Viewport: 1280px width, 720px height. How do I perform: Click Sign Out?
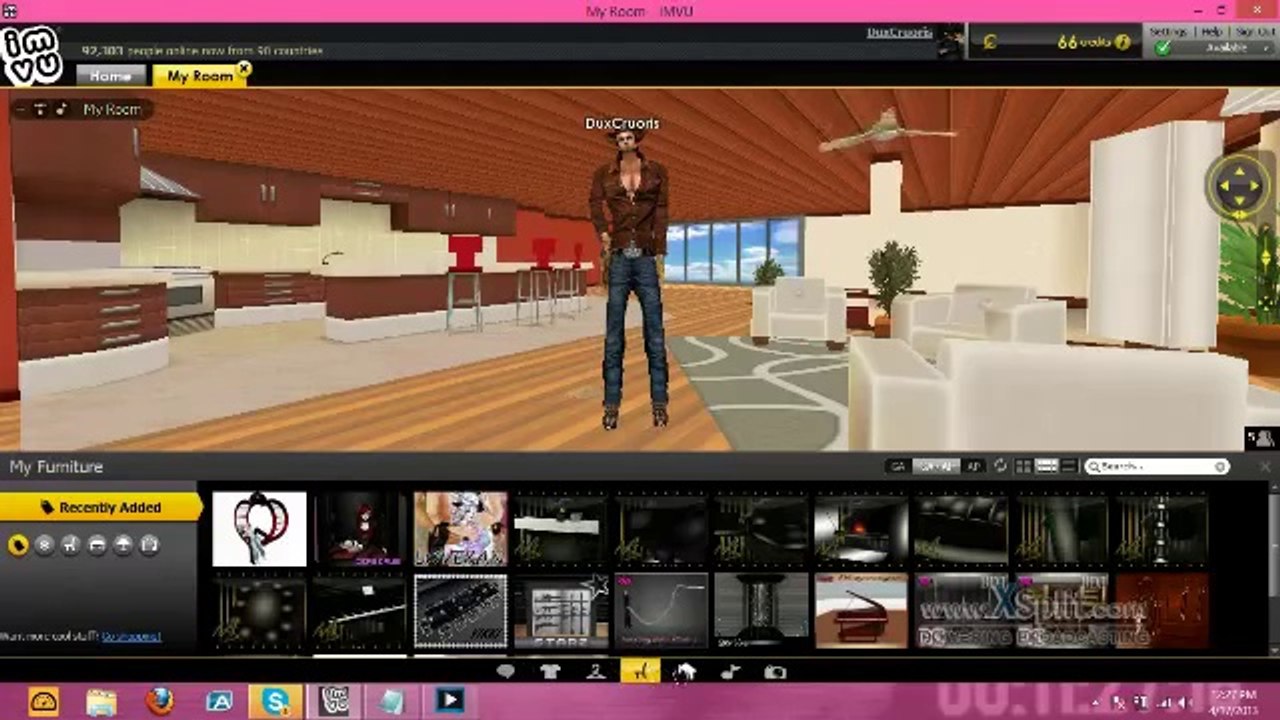click(1254, 32)
